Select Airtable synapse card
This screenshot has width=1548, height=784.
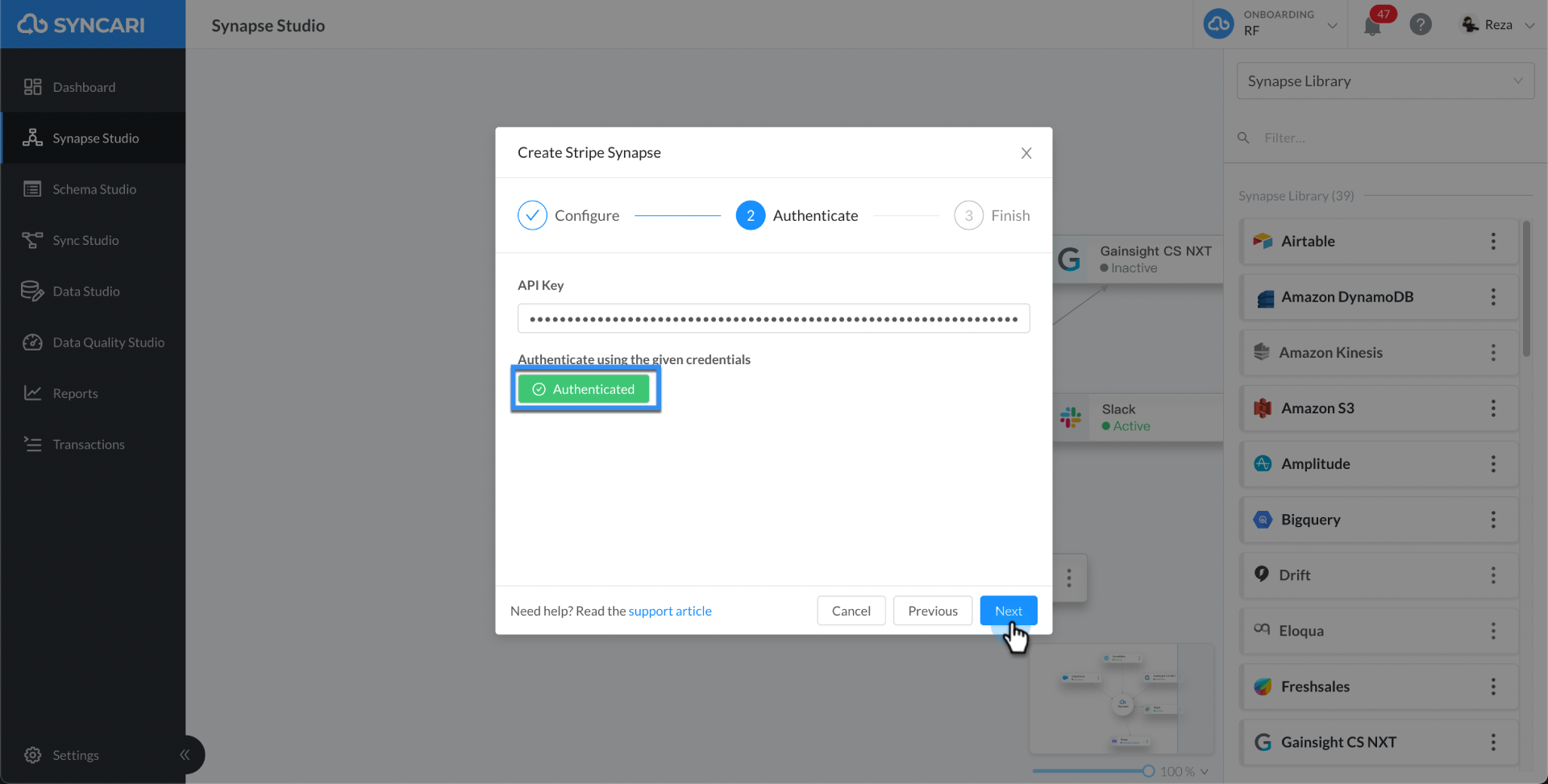tap(1379, 241)
